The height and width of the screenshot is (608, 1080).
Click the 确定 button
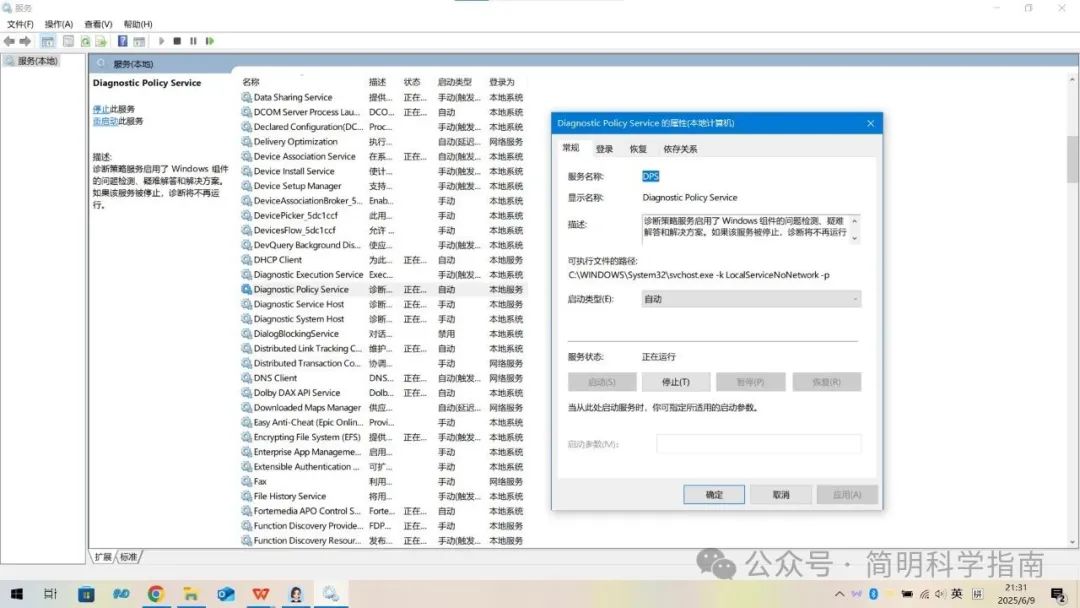pos(714,494)
